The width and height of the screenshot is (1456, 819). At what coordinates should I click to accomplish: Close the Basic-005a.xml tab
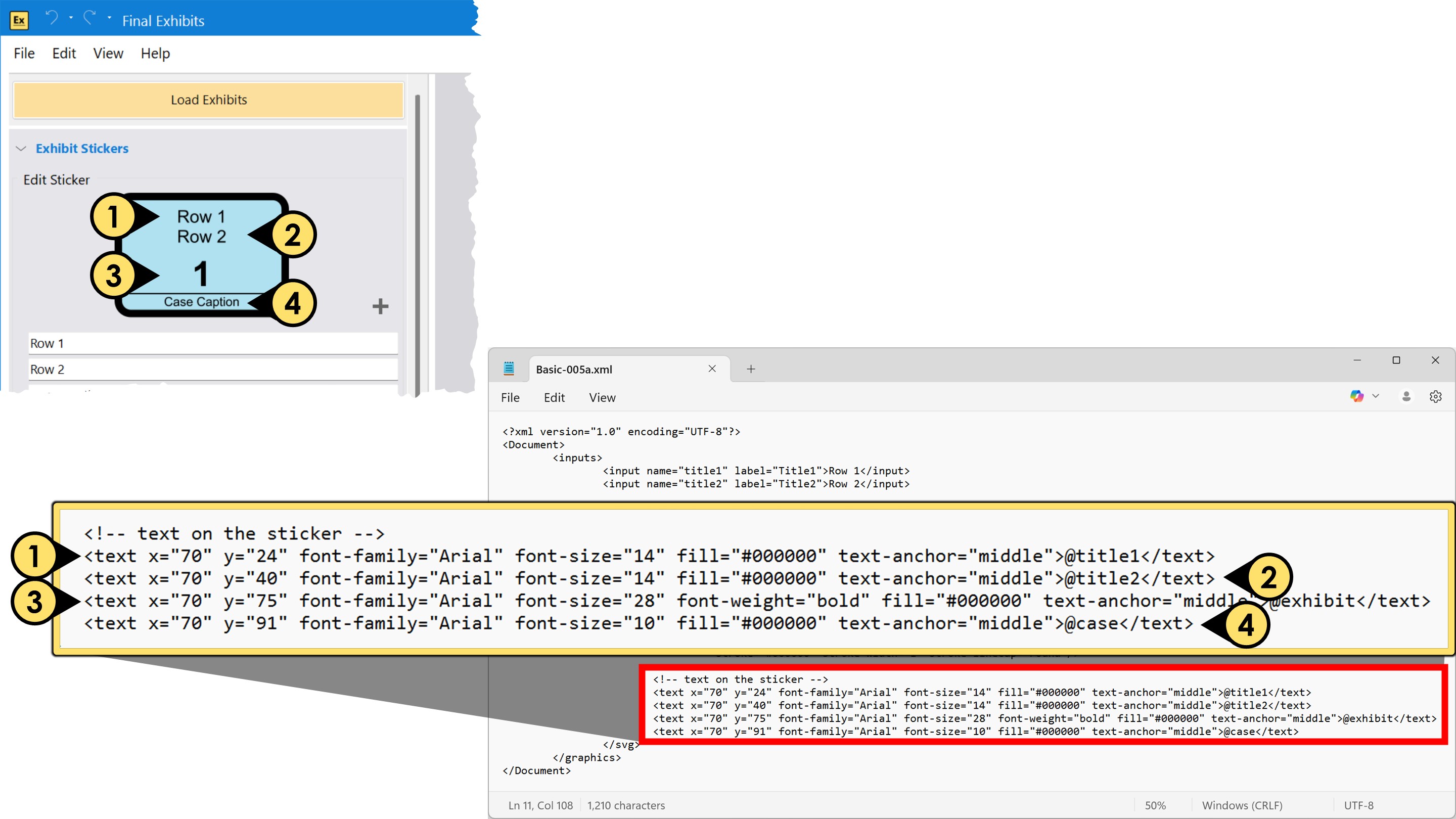pos(712,369)
